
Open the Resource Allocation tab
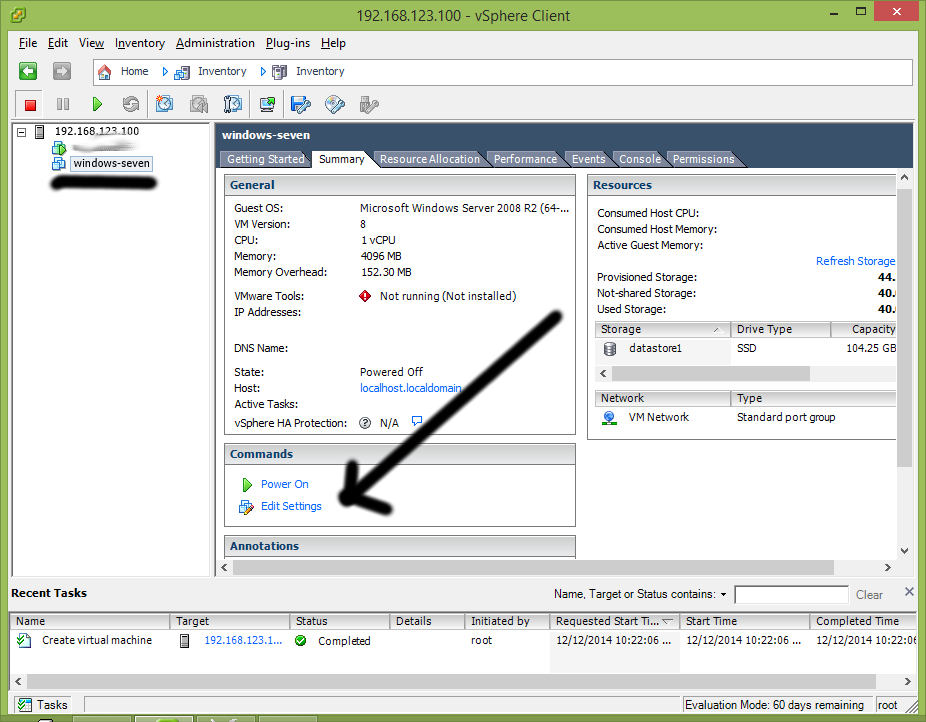pyautogui.click(x=430, y=159)
